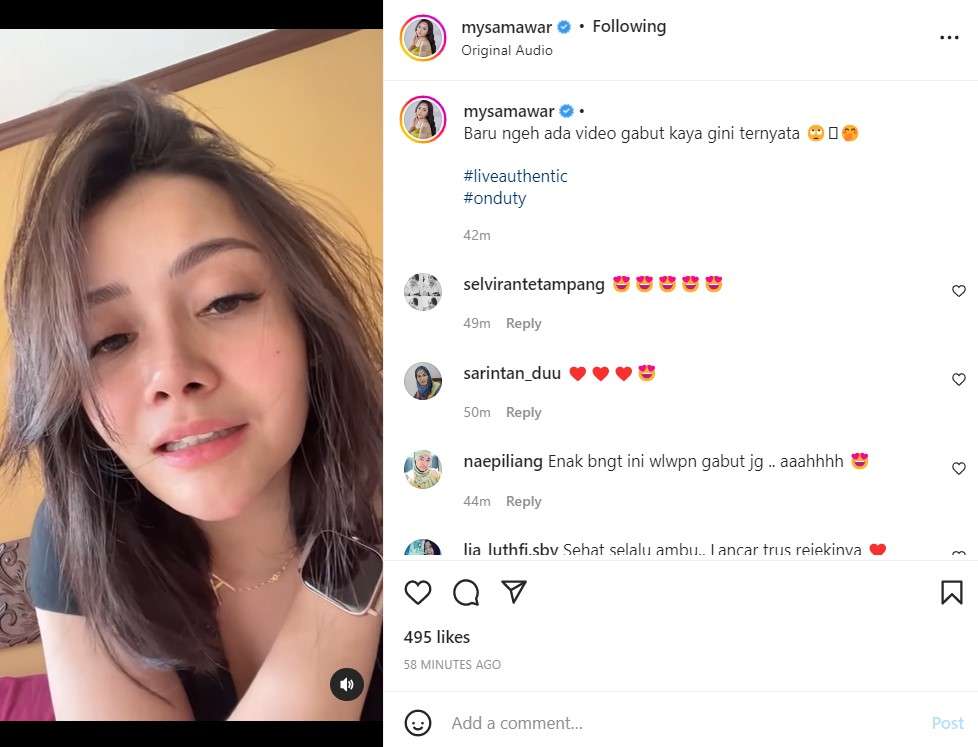The height and width of the screenshot is (747, 978).
Task: Save post with bookmark icon
Action: coord(951,593)
